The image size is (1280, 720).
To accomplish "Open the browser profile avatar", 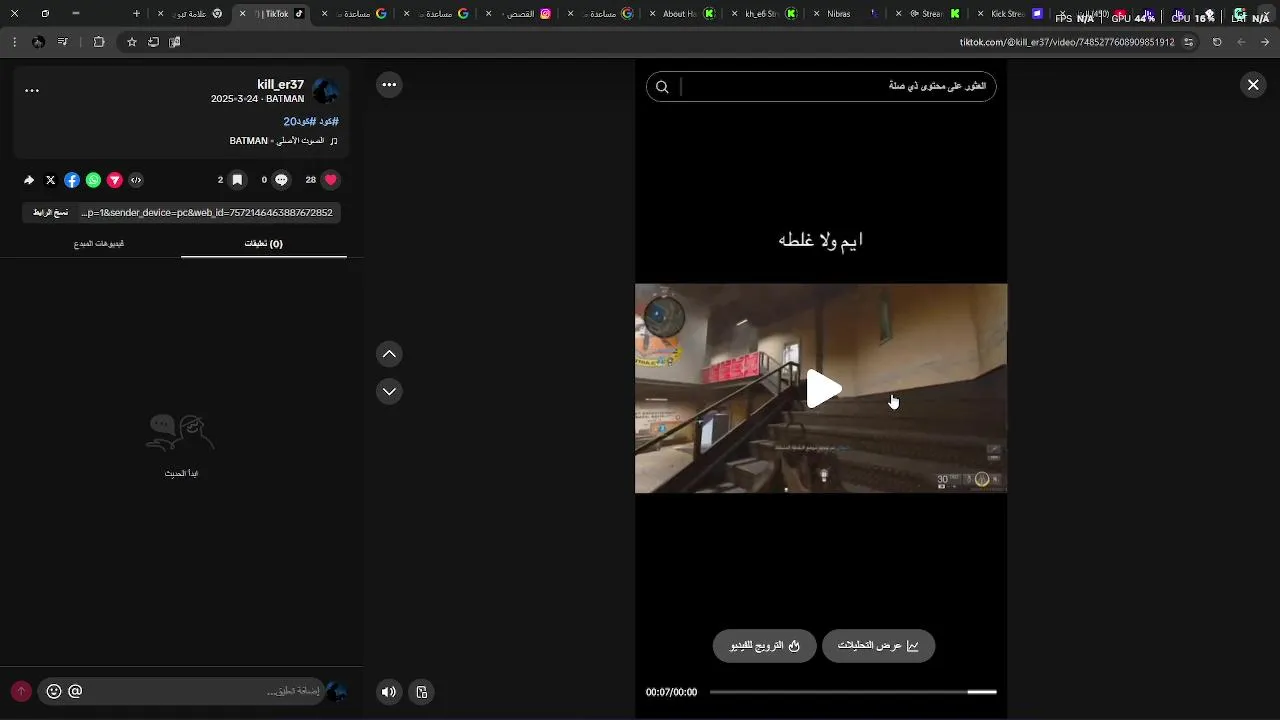I will [x=38, y=42].
